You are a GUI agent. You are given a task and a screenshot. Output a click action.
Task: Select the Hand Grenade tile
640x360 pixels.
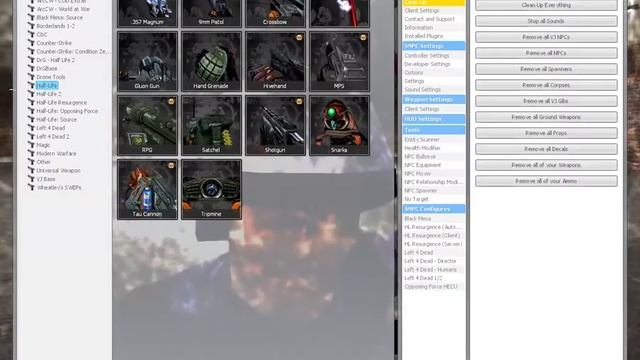click(x=211, y=61)
